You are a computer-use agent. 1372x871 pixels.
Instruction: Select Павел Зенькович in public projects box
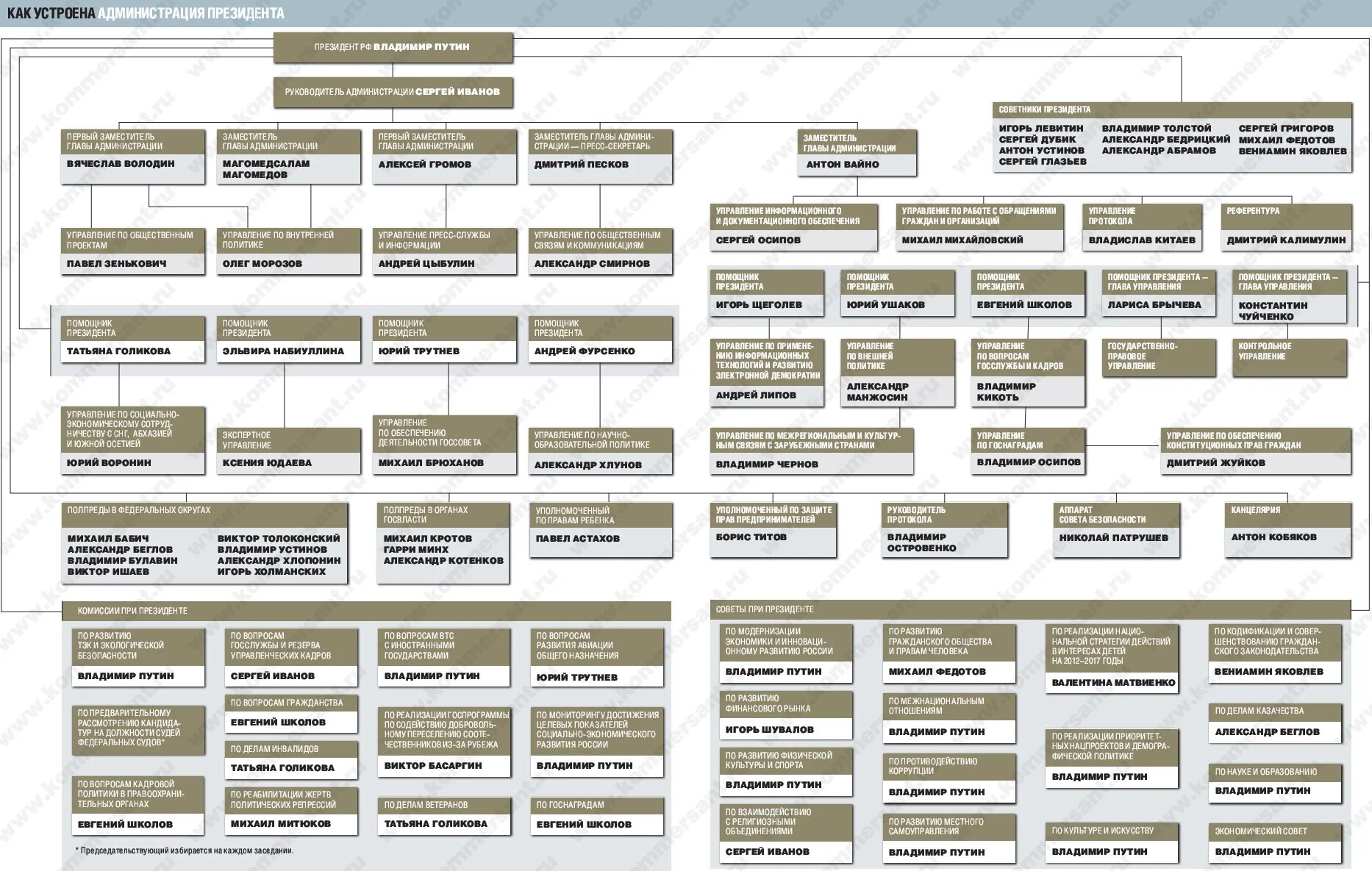[133, 251]
